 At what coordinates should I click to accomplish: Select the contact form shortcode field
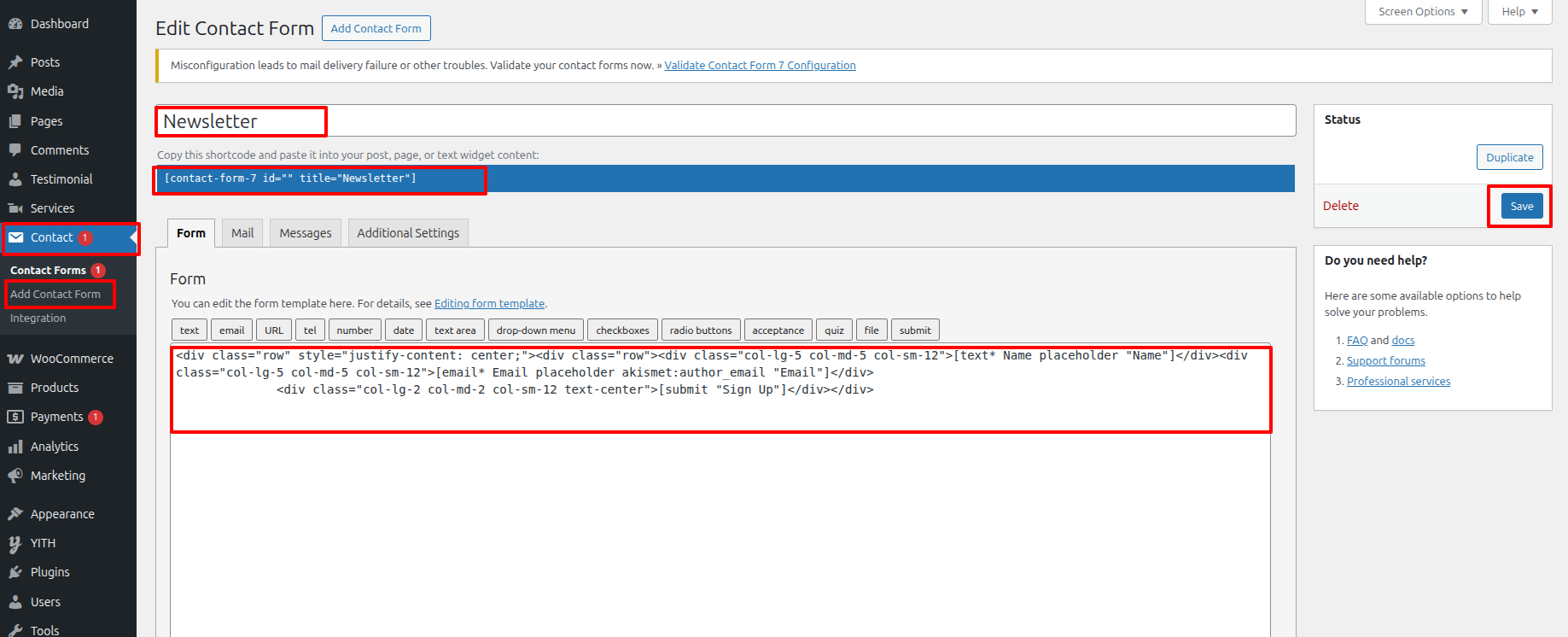coord(724,178)
